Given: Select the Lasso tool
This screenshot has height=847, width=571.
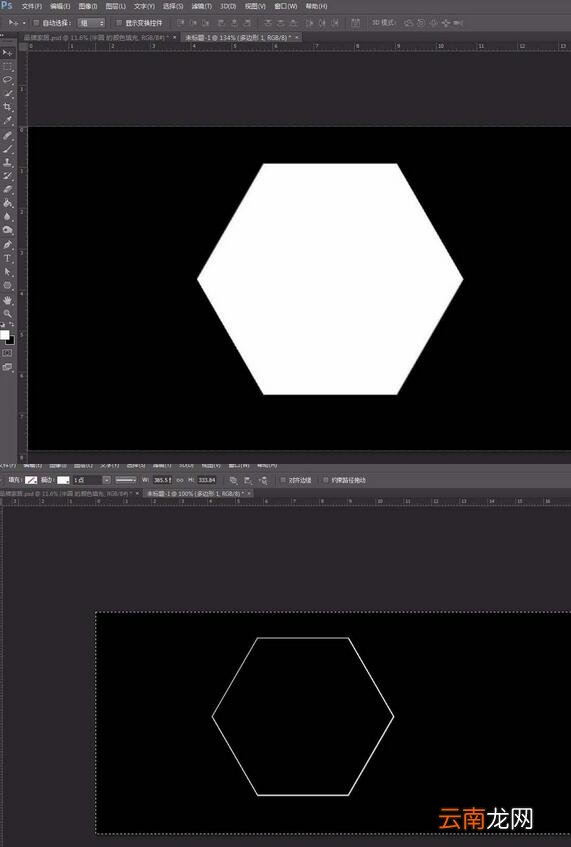Looking at the screenshot, I should point(7,79).
